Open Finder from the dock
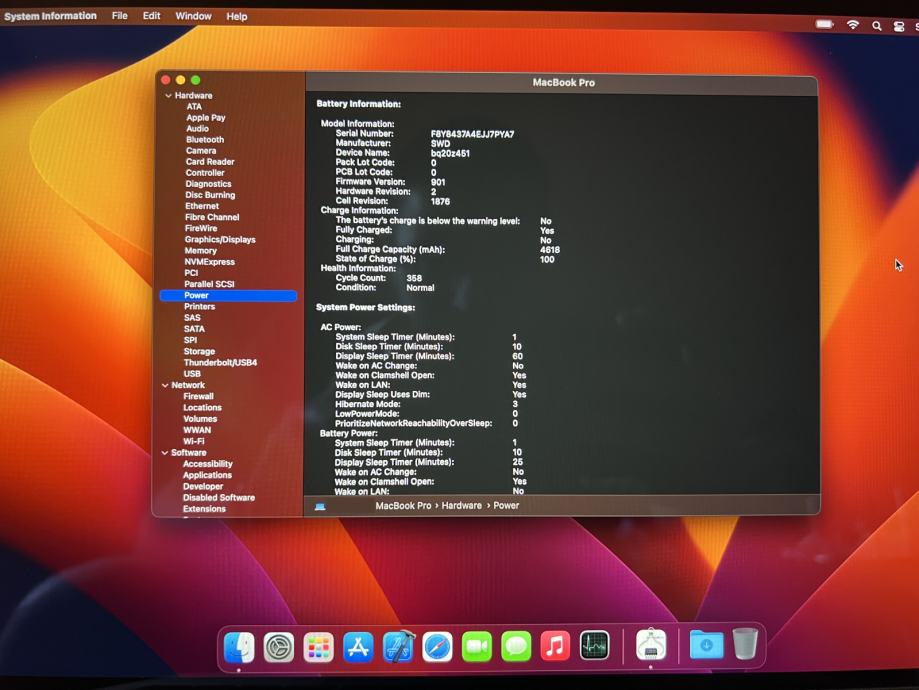 [x=239, y=648]
